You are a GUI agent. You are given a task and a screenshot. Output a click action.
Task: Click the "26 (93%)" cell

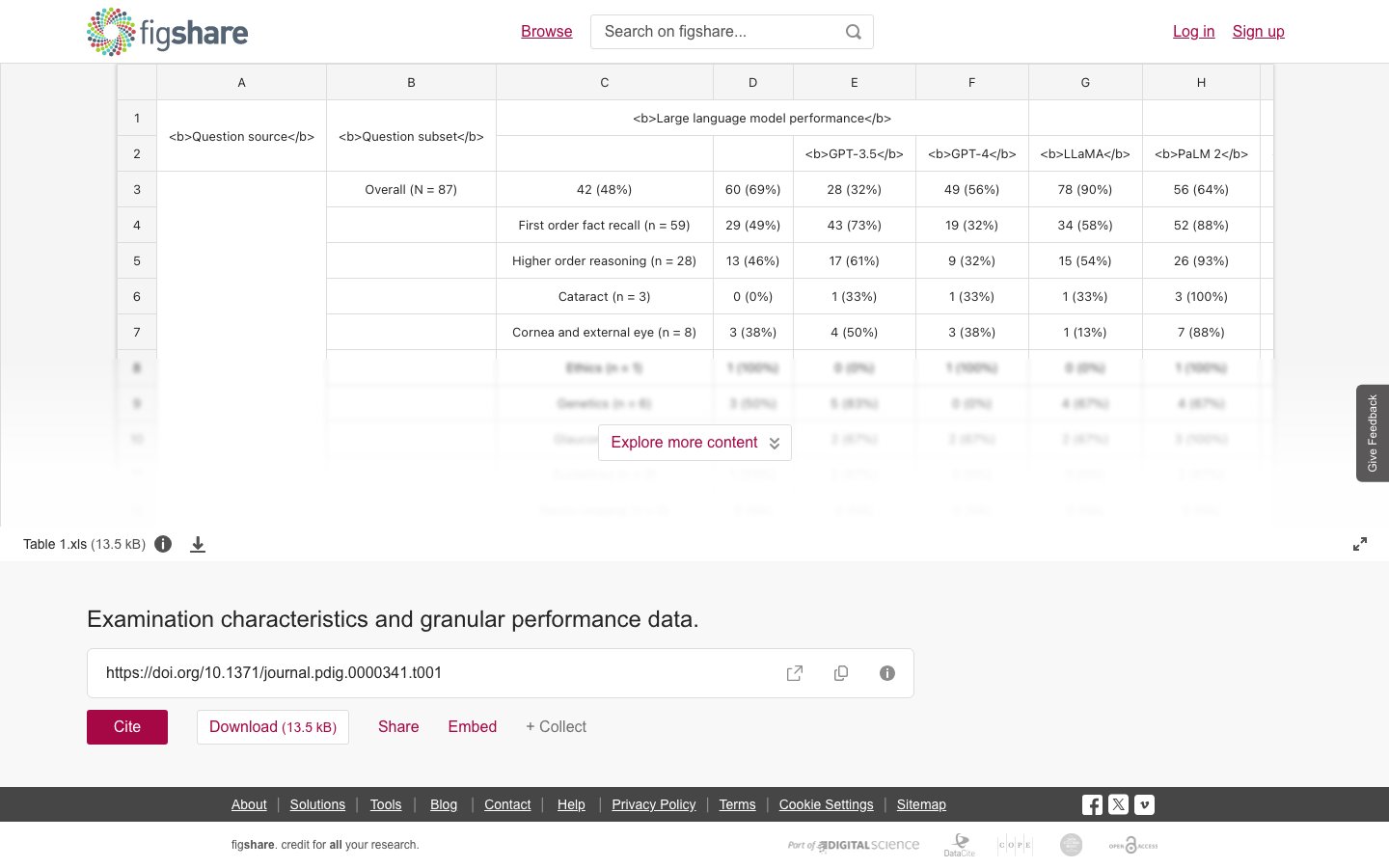coord(1201,261)
